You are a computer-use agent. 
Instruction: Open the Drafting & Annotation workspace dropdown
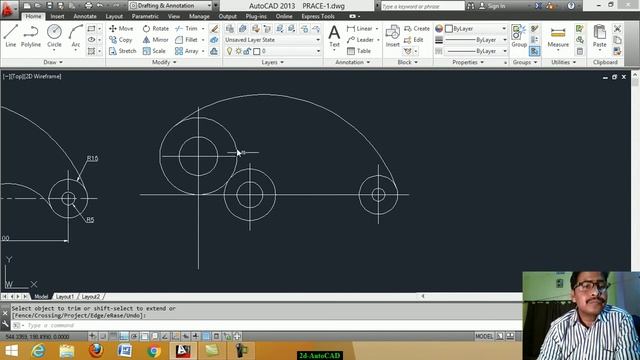[x=171, y=6]
